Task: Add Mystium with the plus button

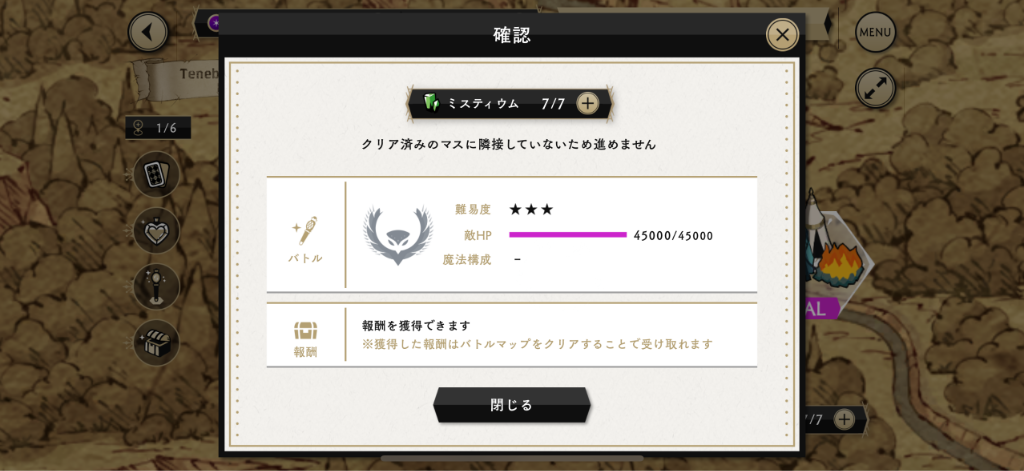Action: coord(588,103)
